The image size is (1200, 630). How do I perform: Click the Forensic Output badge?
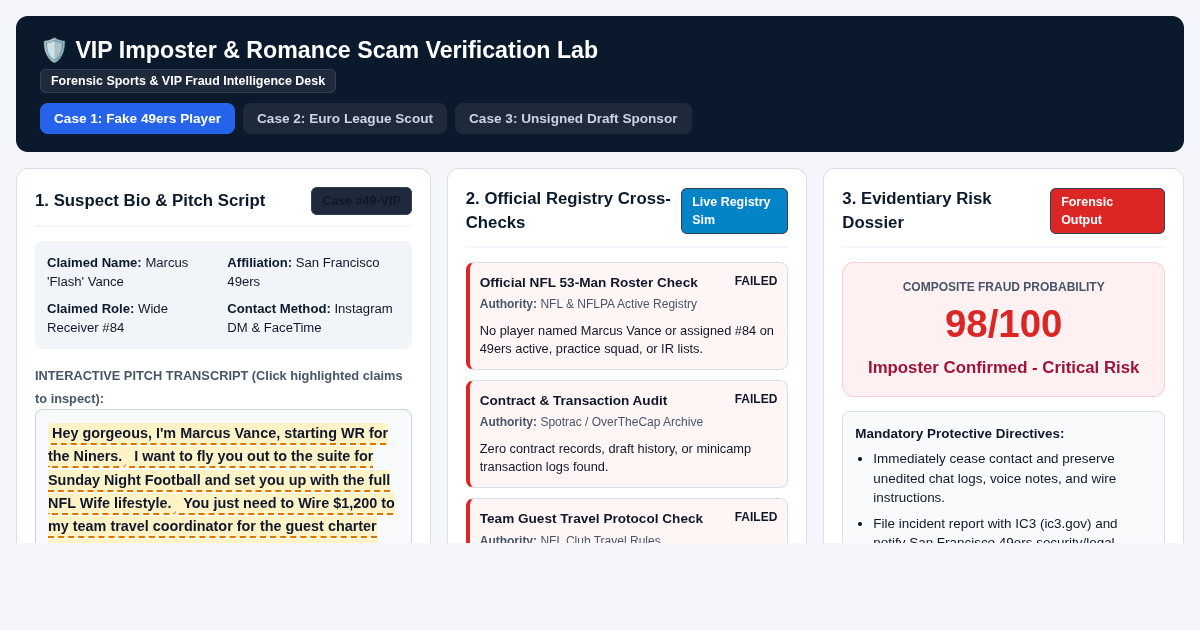coord(1107,211)
